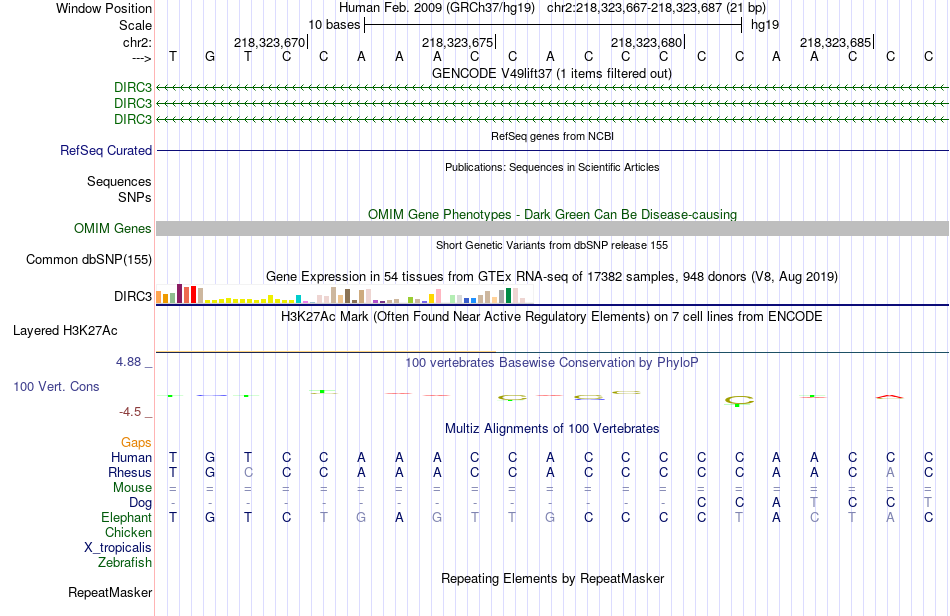
Task: Click the Human alignment row label
Action: point(131,457)
